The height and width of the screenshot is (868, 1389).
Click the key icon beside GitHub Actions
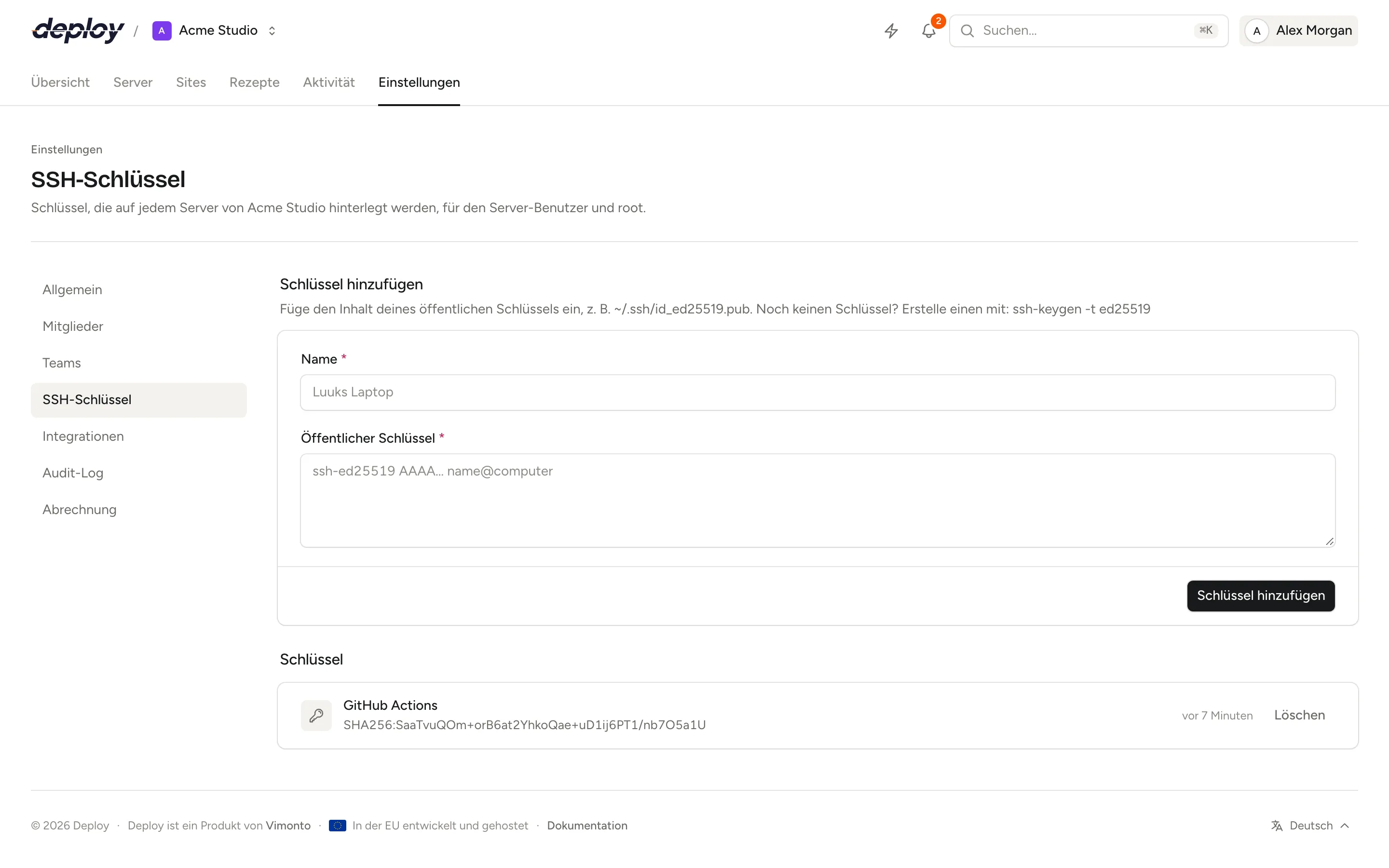click(x=316, y=715)
